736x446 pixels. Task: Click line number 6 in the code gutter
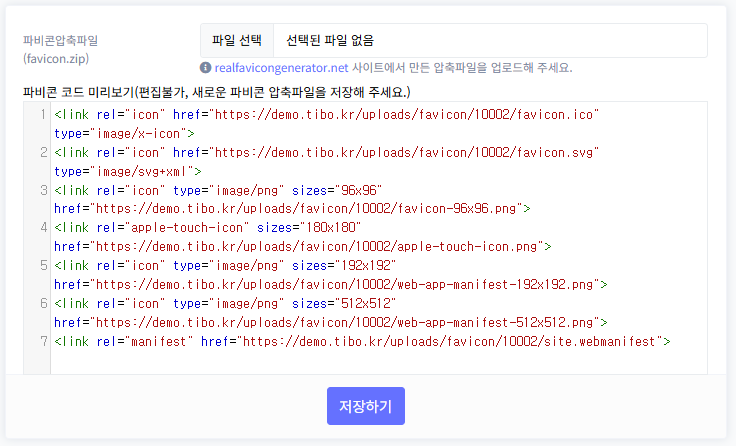42,303
